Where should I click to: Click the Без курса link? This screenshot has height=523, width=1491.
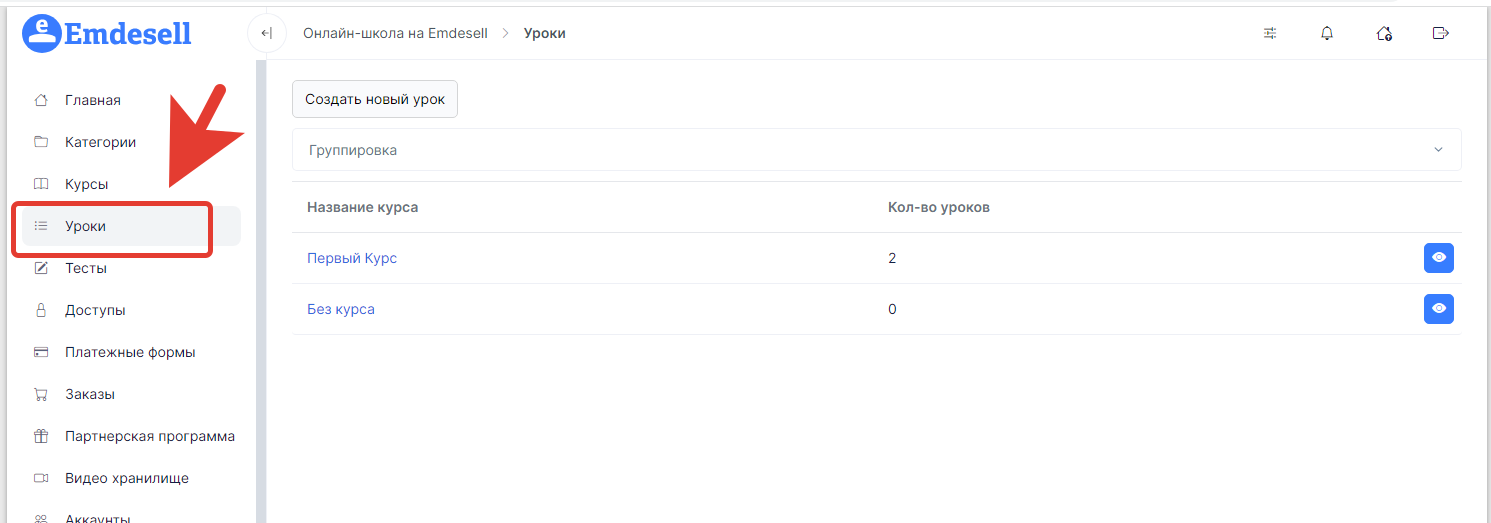(x=341, y=309)
